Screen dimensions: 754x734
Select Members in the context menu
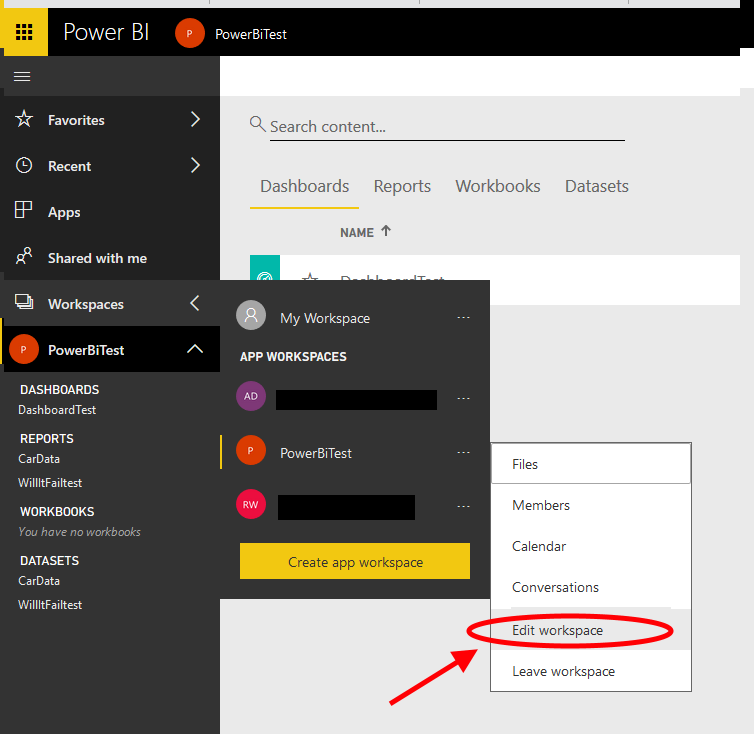[x=591, y=505]
